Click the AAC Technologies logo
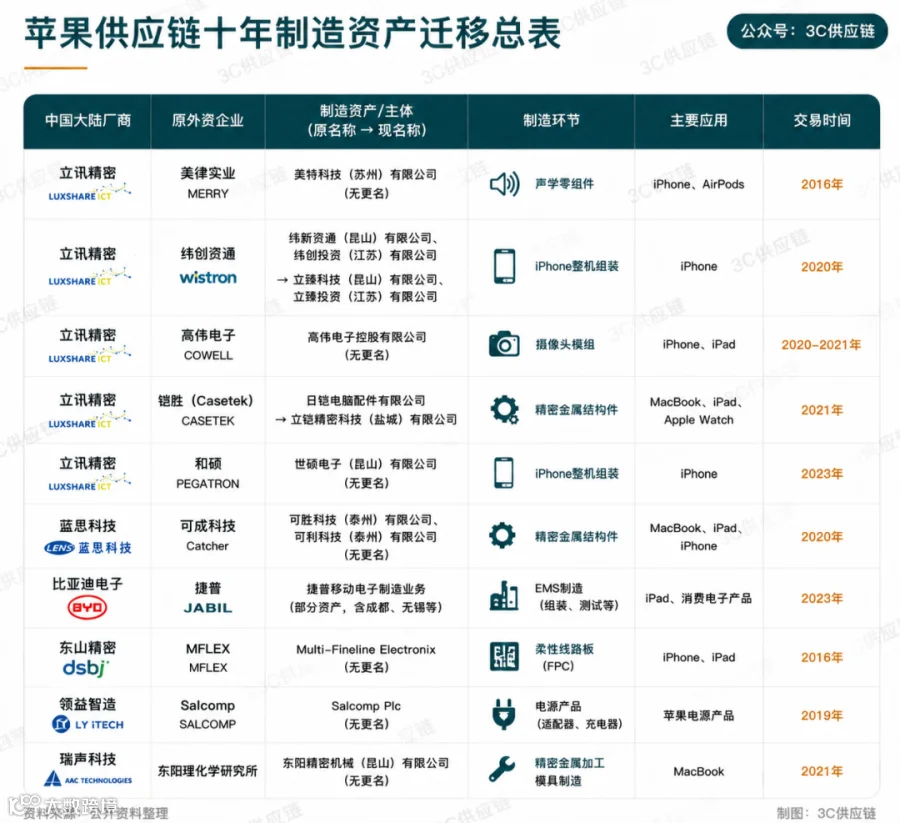 pos(88,779)
